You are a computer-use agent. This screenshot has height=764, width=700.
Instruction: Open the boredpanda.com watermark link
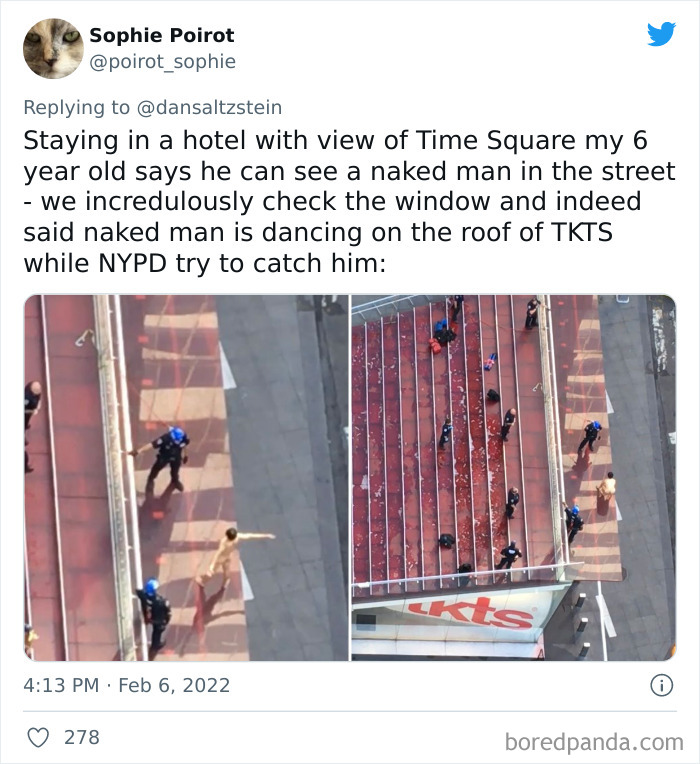pyautogui.click(x=594, y=742)
